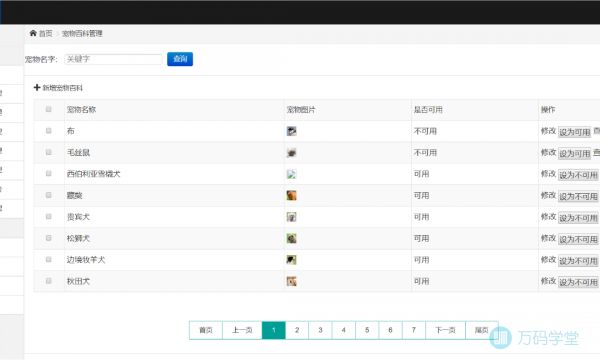600x360 pixels.
Task: Toggle the select-all checkbox in table header
Action: (x=49, y=109)
